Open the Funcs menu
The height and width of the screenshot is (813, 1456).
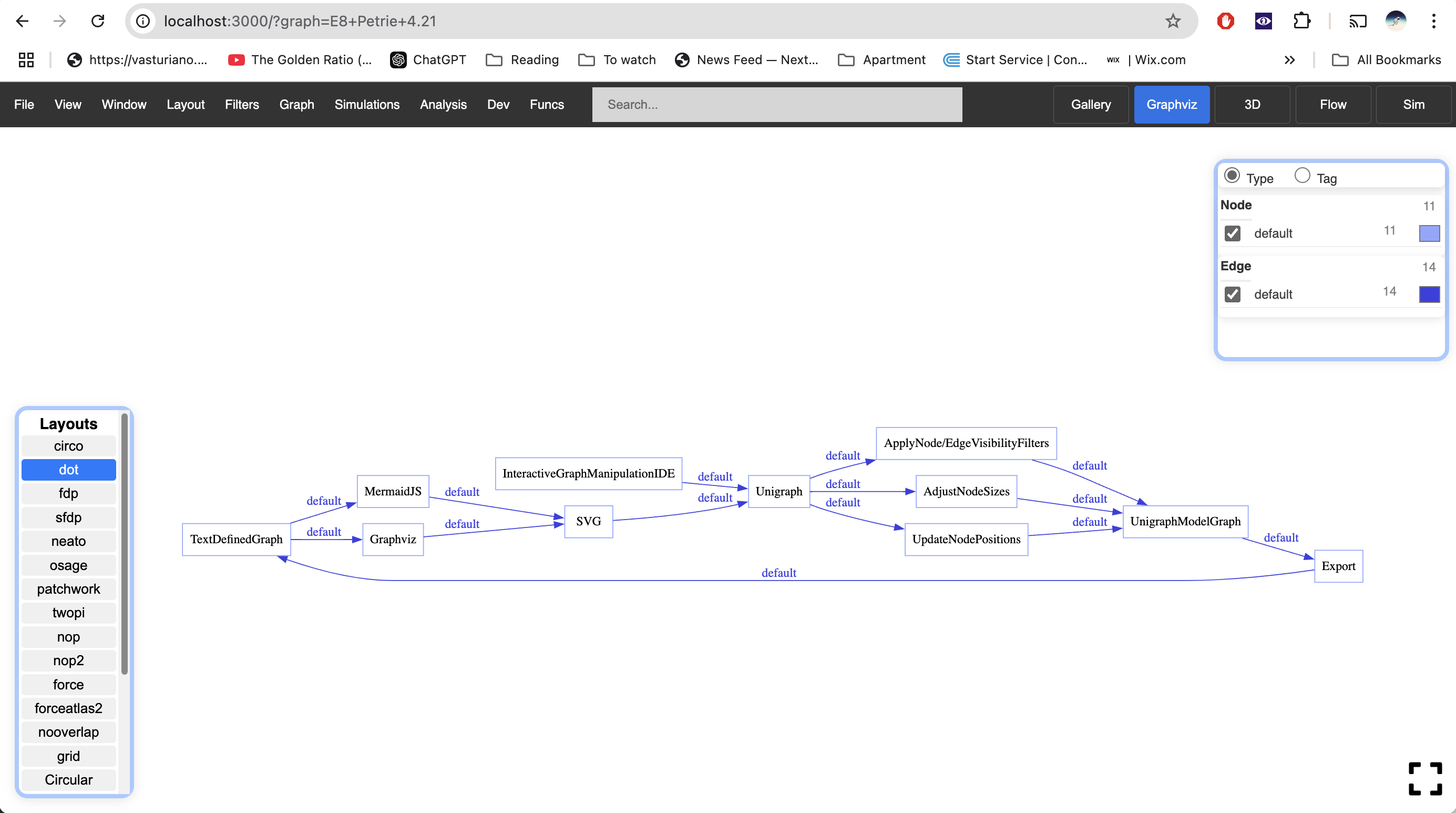(547, 105)
